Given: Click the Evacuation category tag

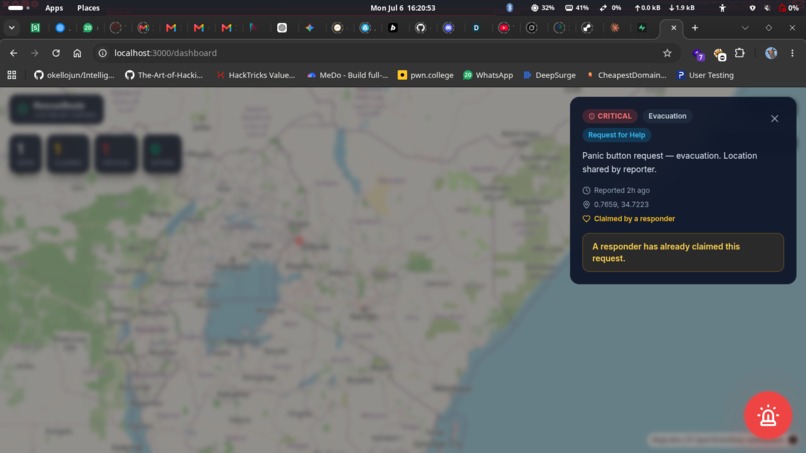Looking at the screenshot, I should coord(667,116).
